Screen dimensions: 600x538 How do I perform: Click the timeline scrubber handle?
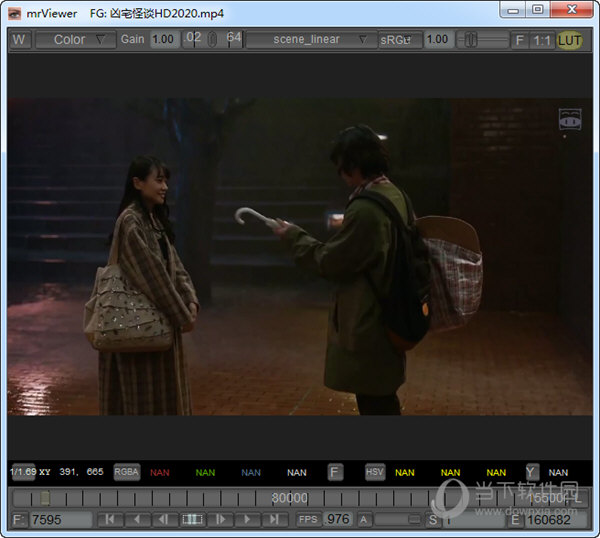click(45, 498)
